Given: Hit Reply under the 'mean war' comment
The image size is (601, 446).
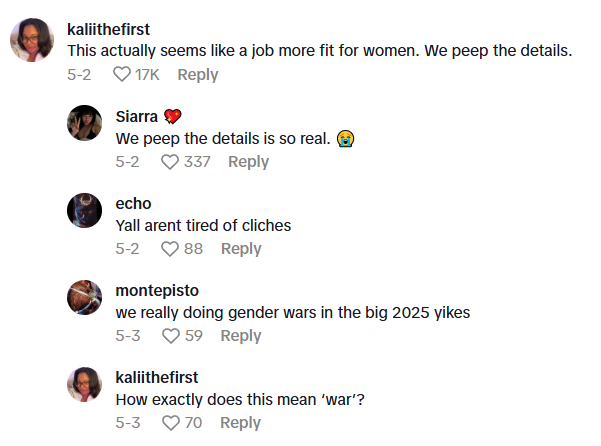Looking at the screenshot, I should coord(240,423).
